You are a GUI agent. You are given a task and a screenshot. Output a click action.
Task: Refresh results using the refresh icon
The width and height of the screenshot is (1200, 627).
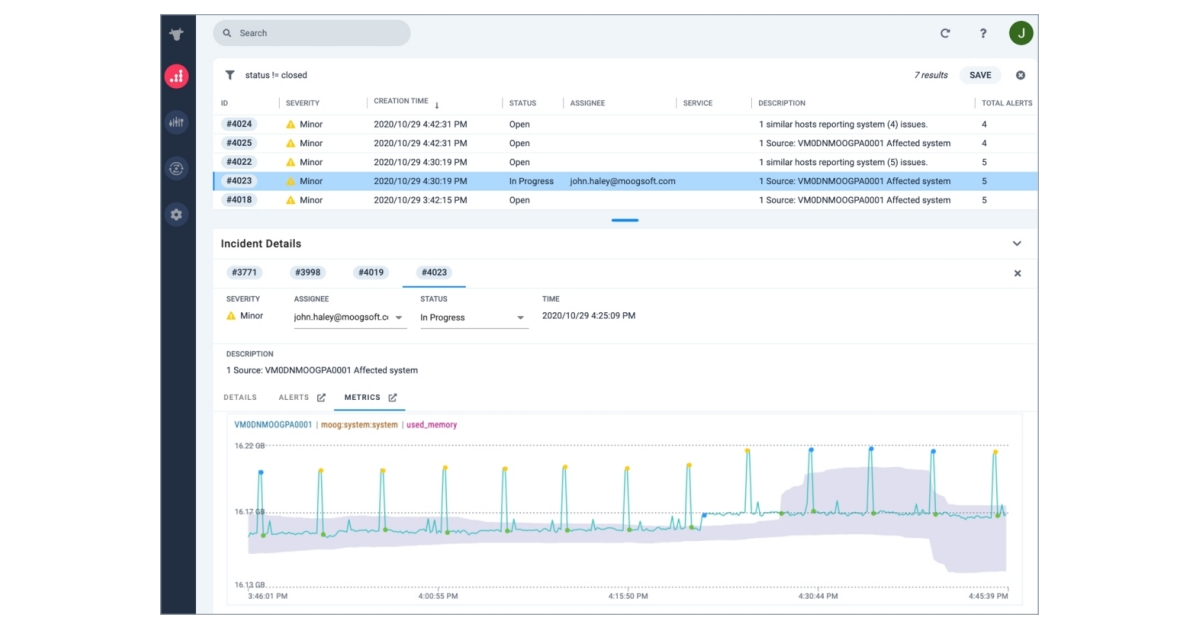click(944, 33)
